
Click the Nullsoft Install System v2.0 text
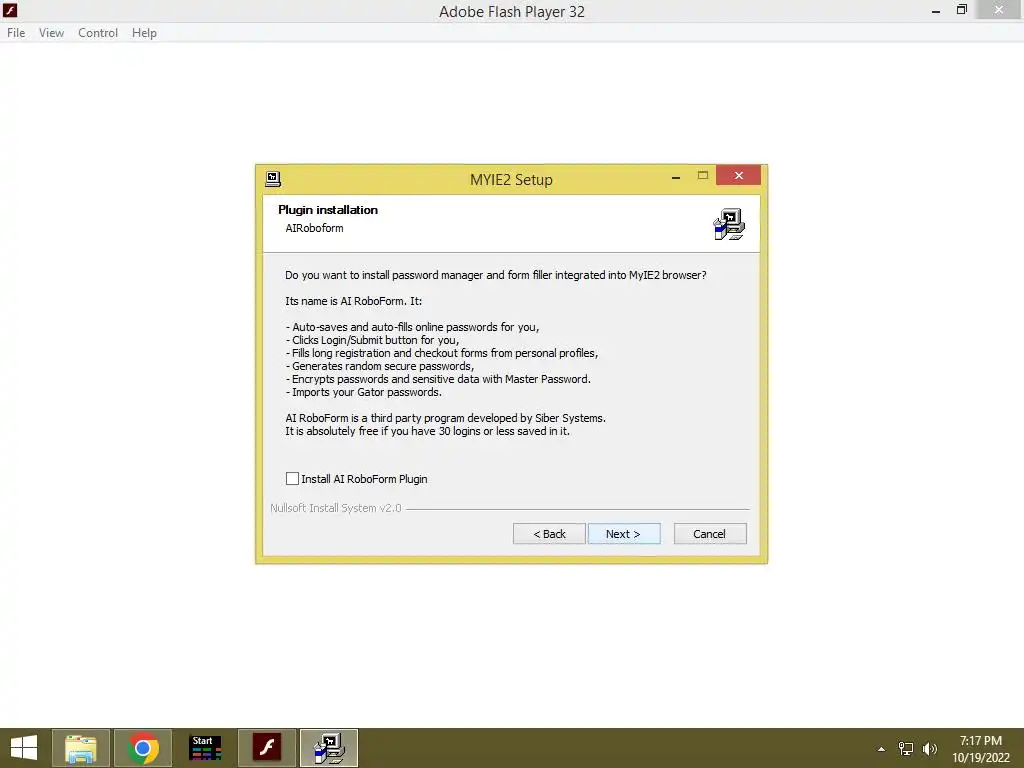[x=336, y=508]
